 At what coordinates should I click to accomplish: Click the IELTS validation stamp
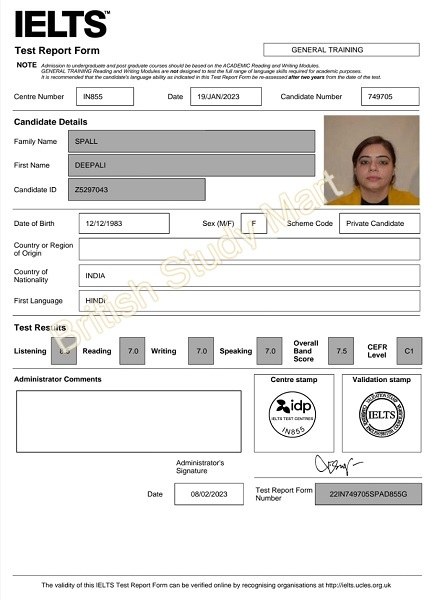point(382,414)
